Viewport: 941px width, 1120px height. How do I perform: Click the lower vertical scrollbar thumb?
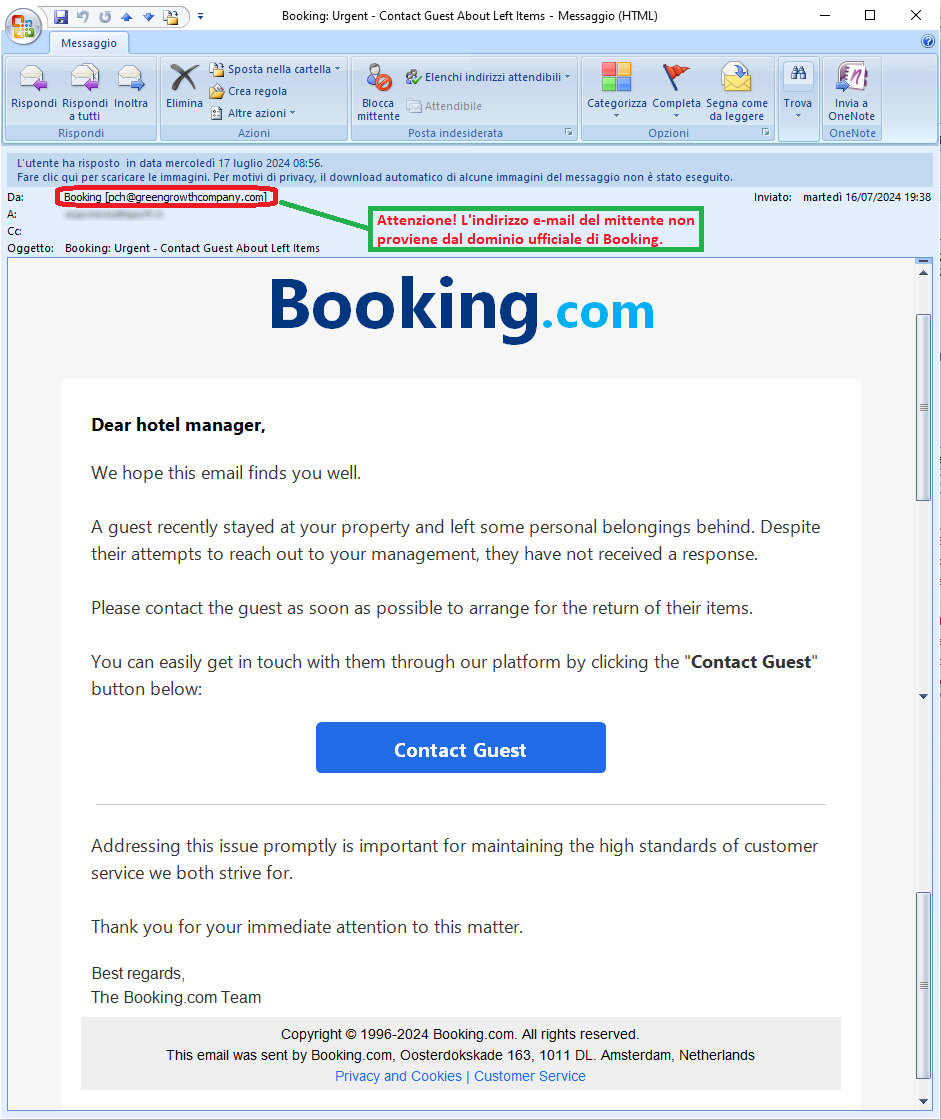coord(924,985)
